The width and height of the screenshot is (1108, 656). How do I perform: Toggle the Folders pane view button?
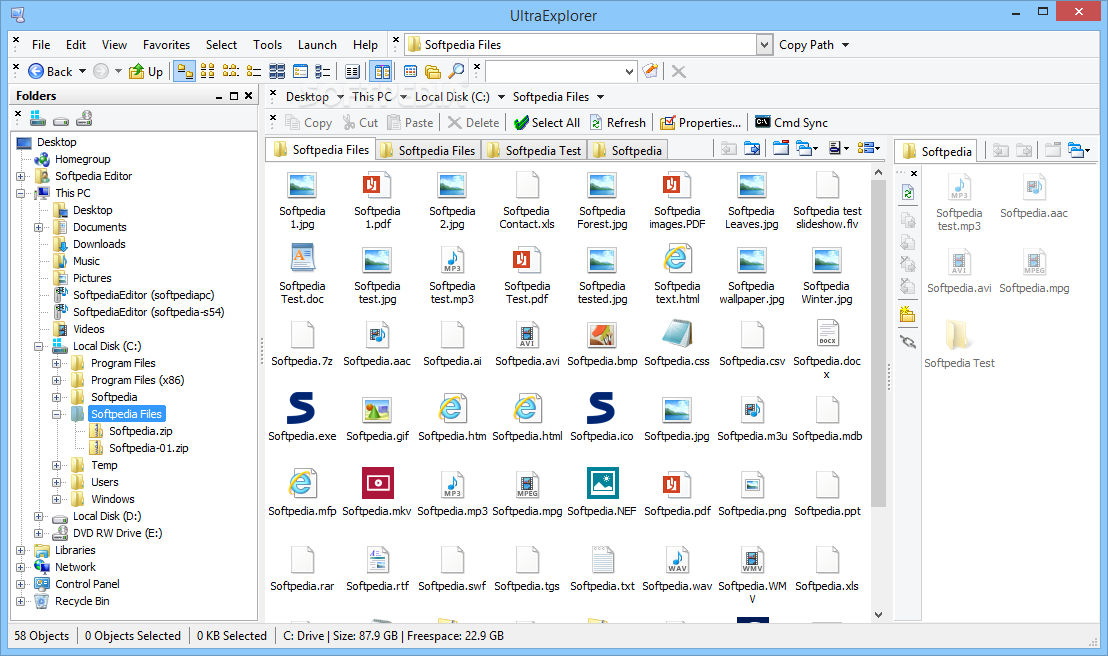pyautogui.click(x=184, y=71)
